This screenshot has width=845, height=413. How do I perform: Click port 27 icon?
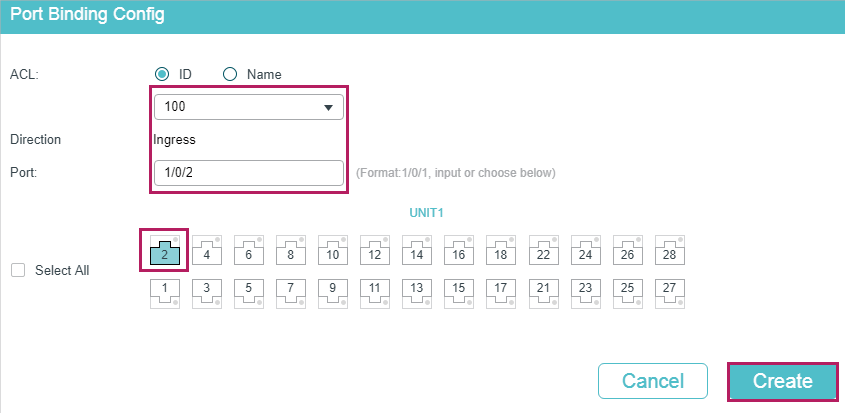(669, 292)
